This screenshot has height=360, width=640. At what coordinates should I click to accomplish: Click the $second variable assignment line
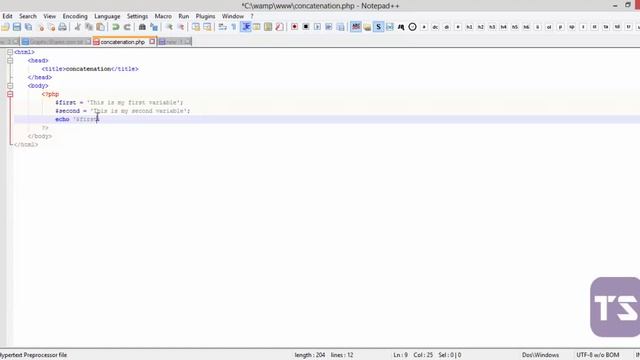[122, 111]
